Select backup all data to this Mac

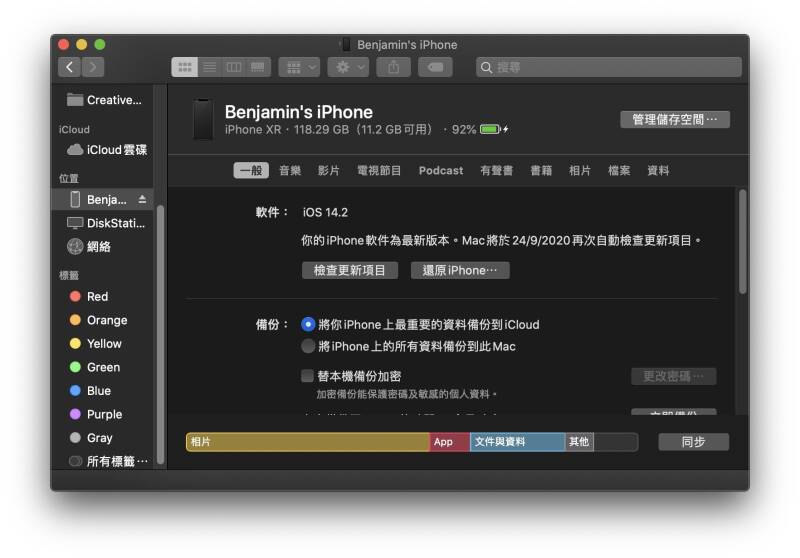(x=308, y=346)
